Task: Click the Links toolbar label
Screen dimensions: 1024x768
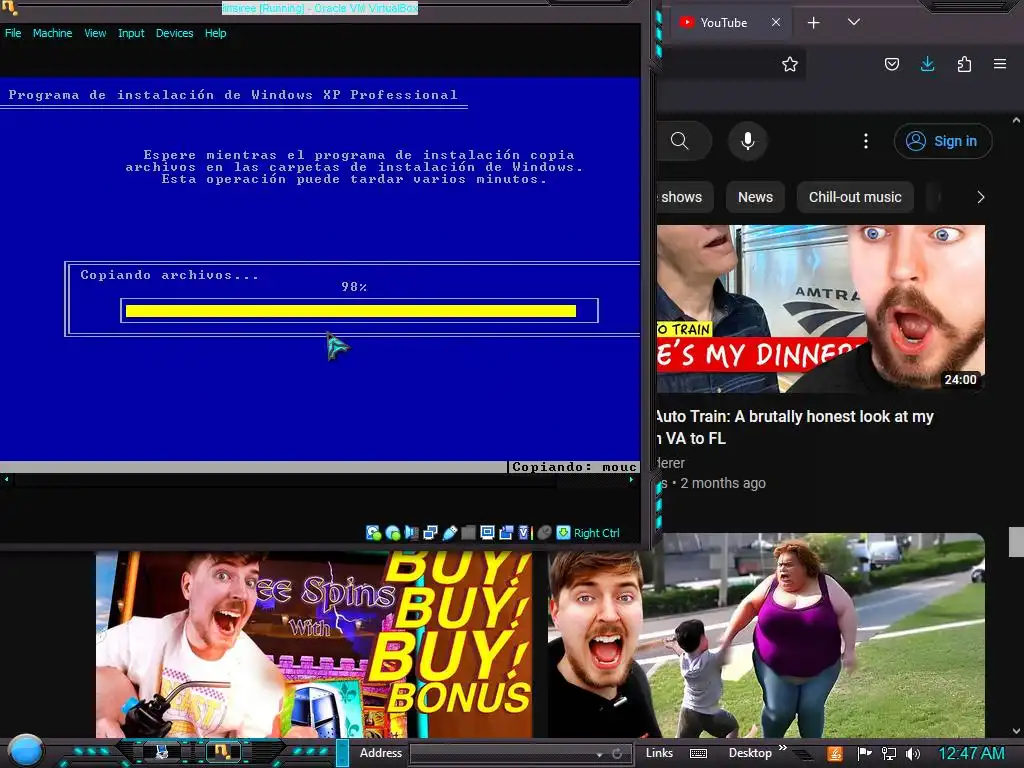Action: click(659, 753)
